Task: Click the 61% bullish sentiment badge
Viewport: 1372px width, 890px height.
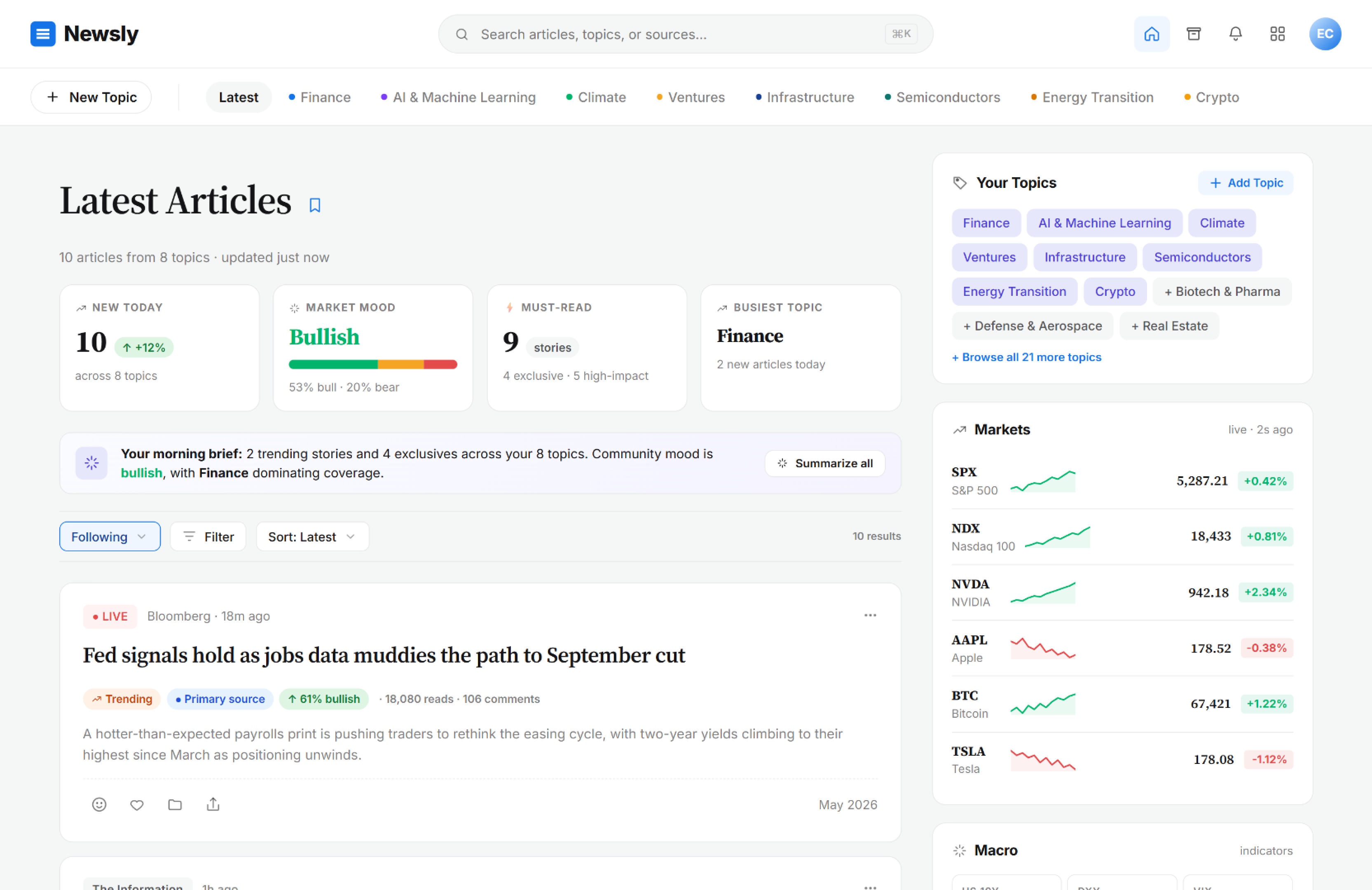Action: pyautogui.click(x=324, y=699)
